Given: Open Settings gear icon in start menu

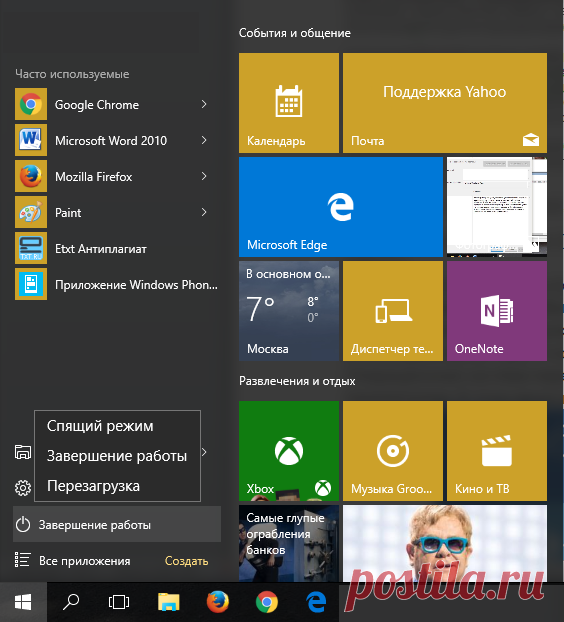Looking at the screenshot, I should point(23,488).
